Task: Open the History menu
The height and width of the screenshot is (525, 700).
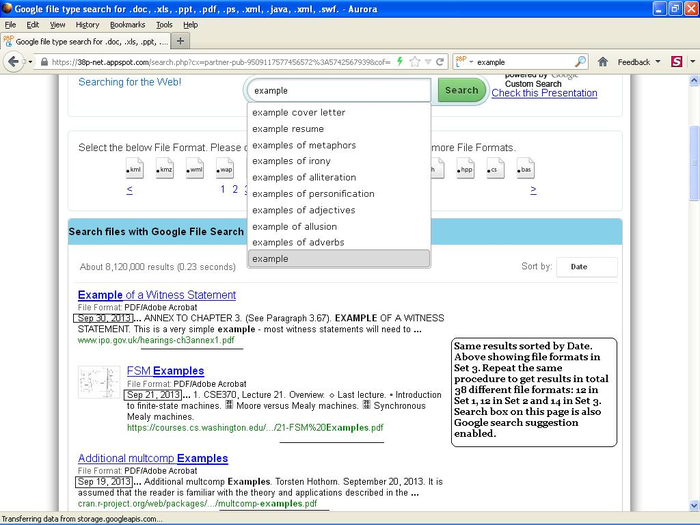Action: 87,25
